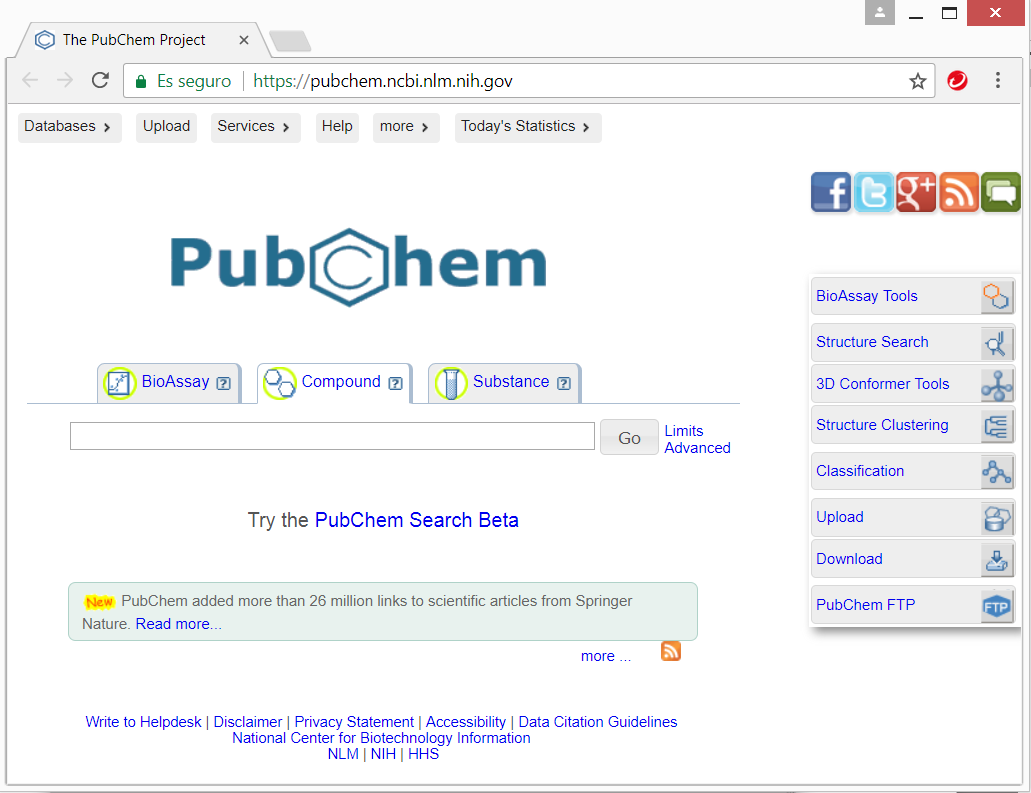
Task: Click the Substance tab test tube icon
Action: [x=451, y=383]
